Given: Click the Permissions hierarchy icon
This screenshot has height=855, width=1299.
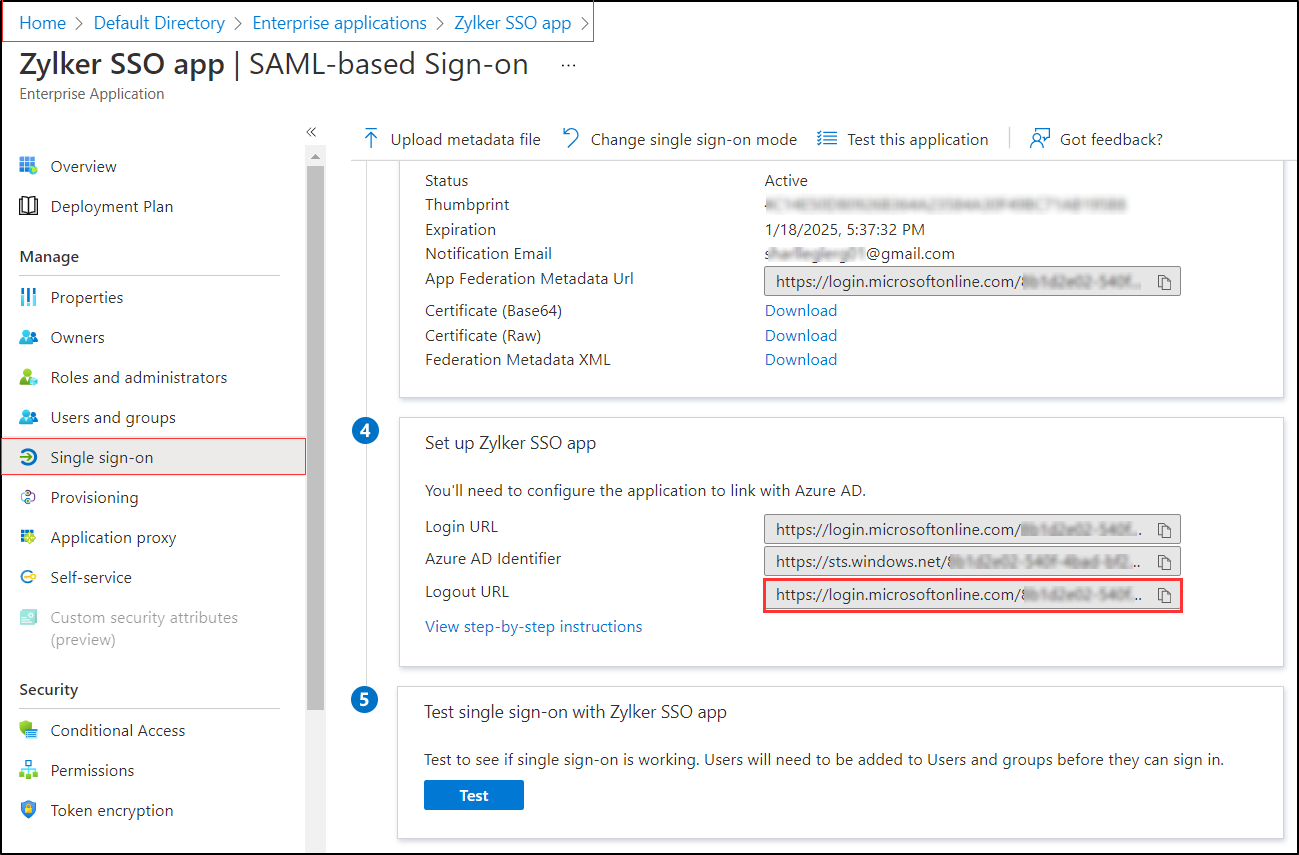Looking at the screenshot, I should point(29,770).
